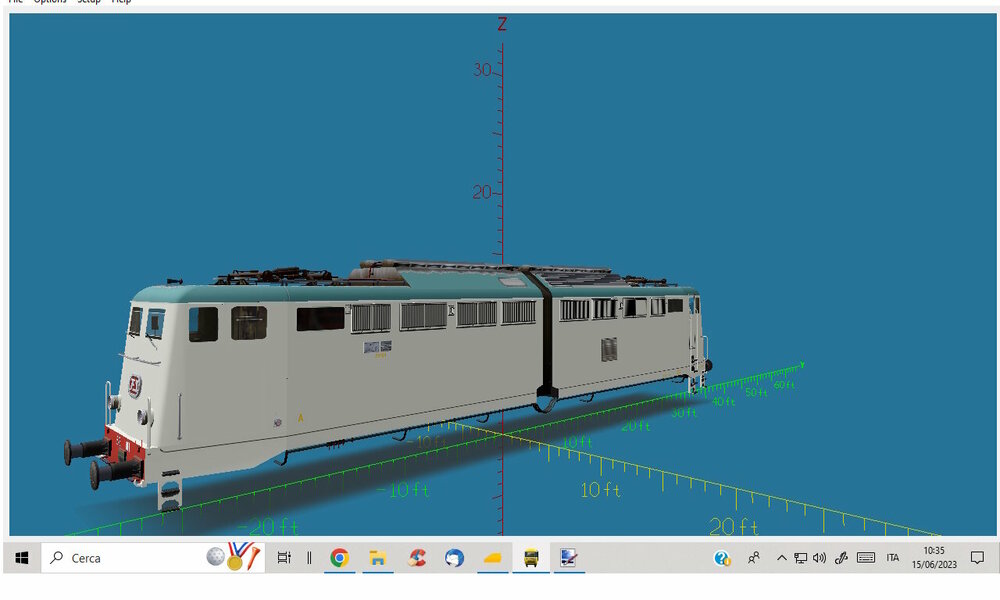
Task: Click the pen workspace tray icon
Action: pos(841,558)
